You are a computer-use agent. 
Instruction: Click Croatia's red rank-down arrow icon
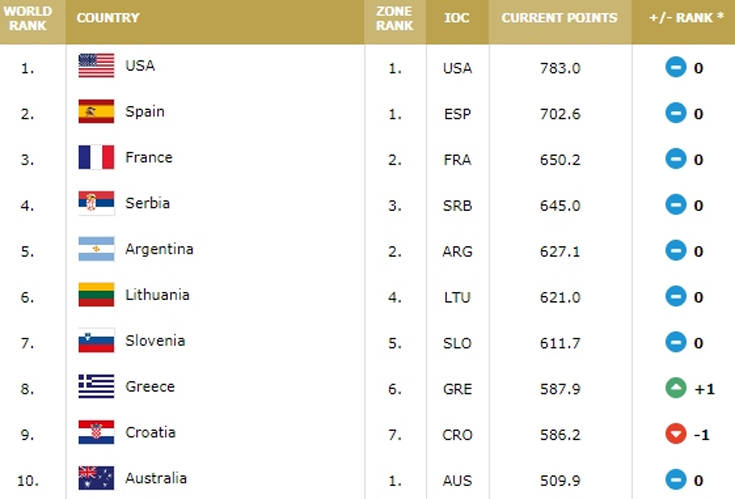[676, 434]
